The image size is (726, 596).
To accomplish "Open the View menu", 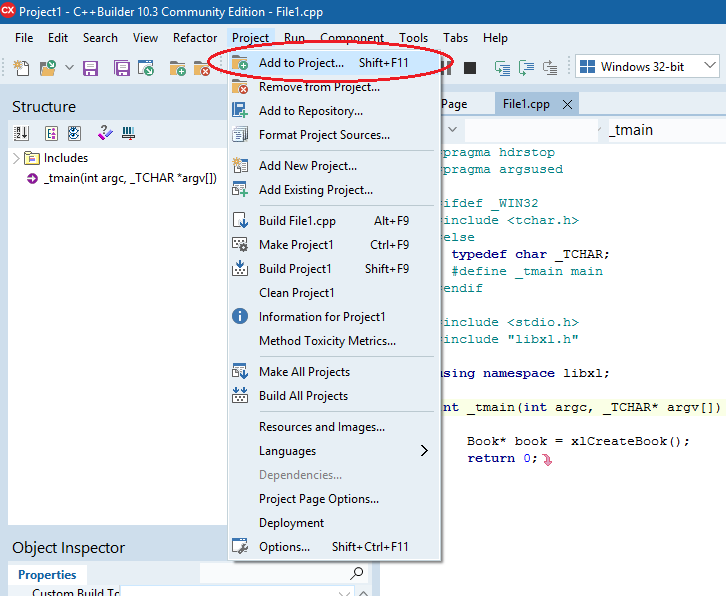I will pos(145,38).
